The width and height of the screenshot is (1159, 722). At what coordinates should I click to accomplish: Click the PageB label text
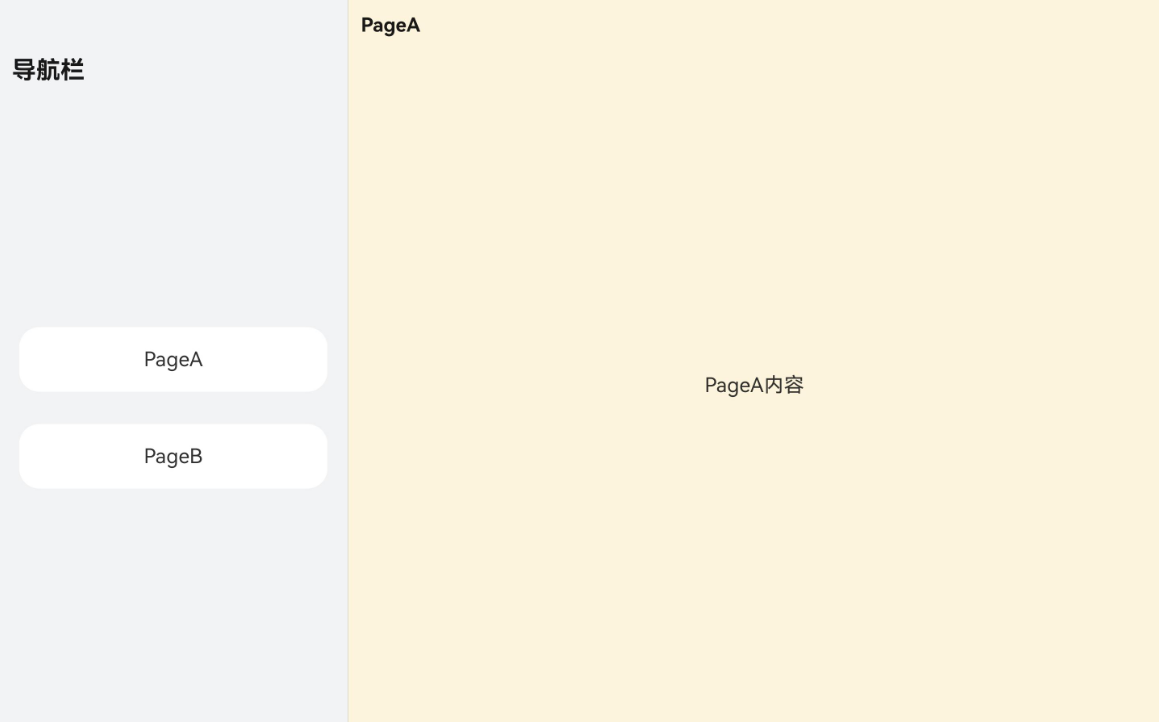(173, 456)
